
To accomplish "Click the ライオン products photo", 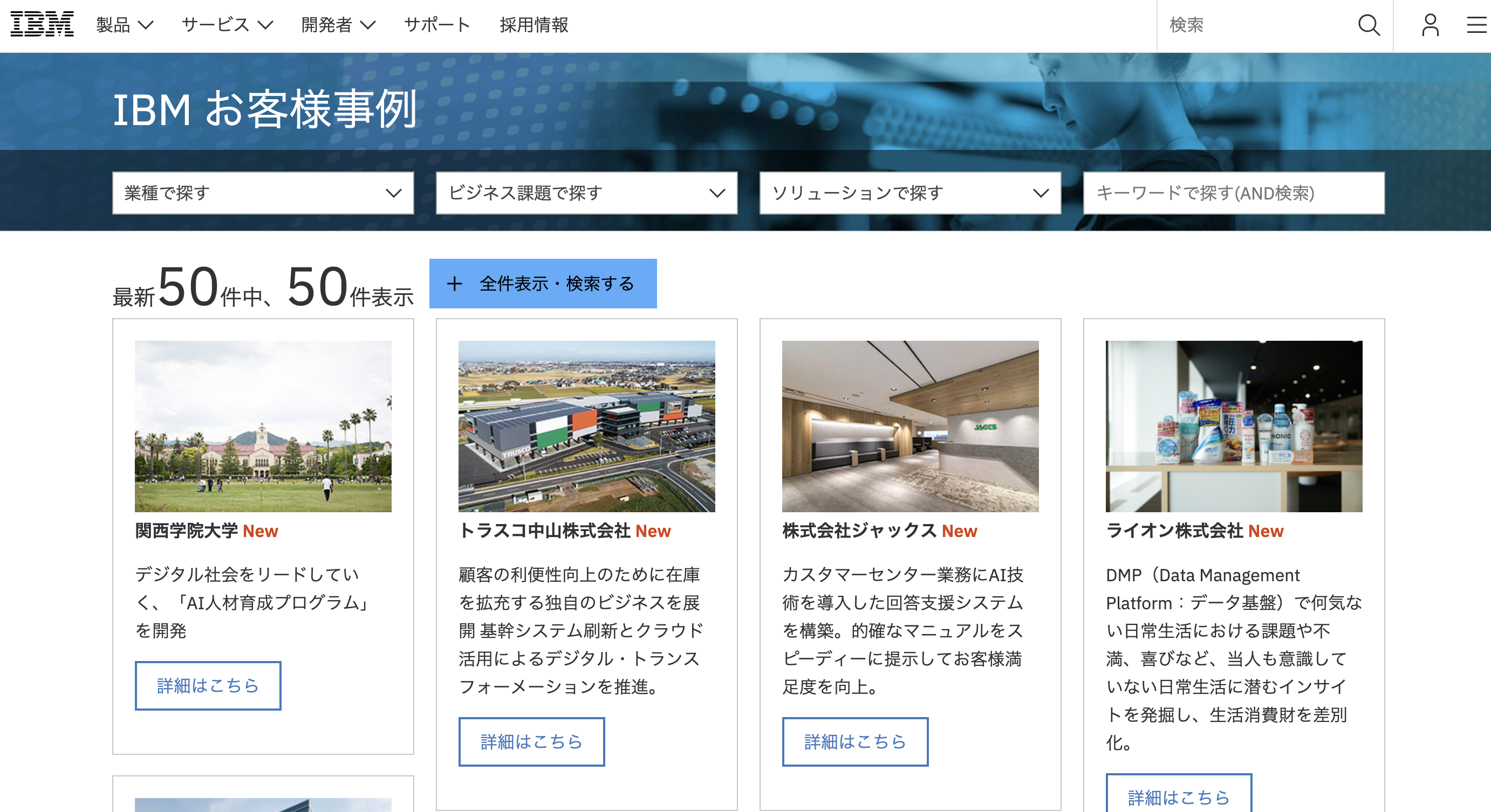I will pyautogui.click(x=1234, y=426).
